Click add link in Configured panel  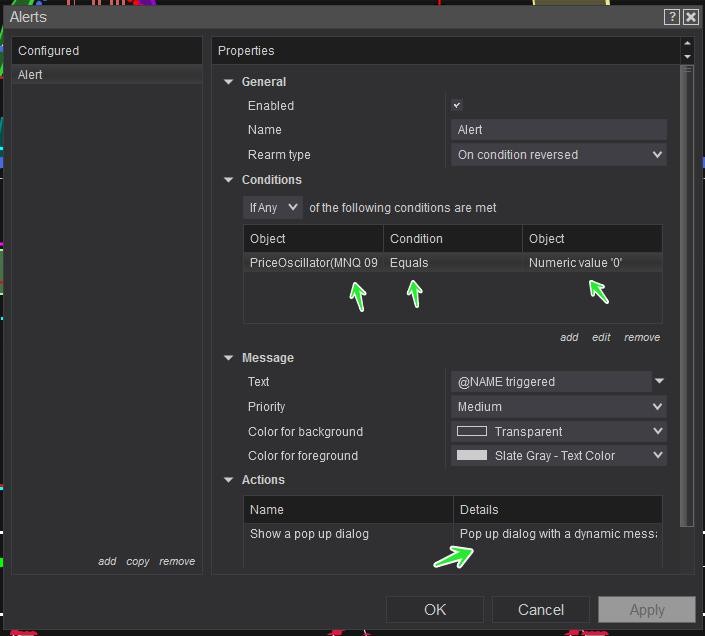tap(107, 561)
